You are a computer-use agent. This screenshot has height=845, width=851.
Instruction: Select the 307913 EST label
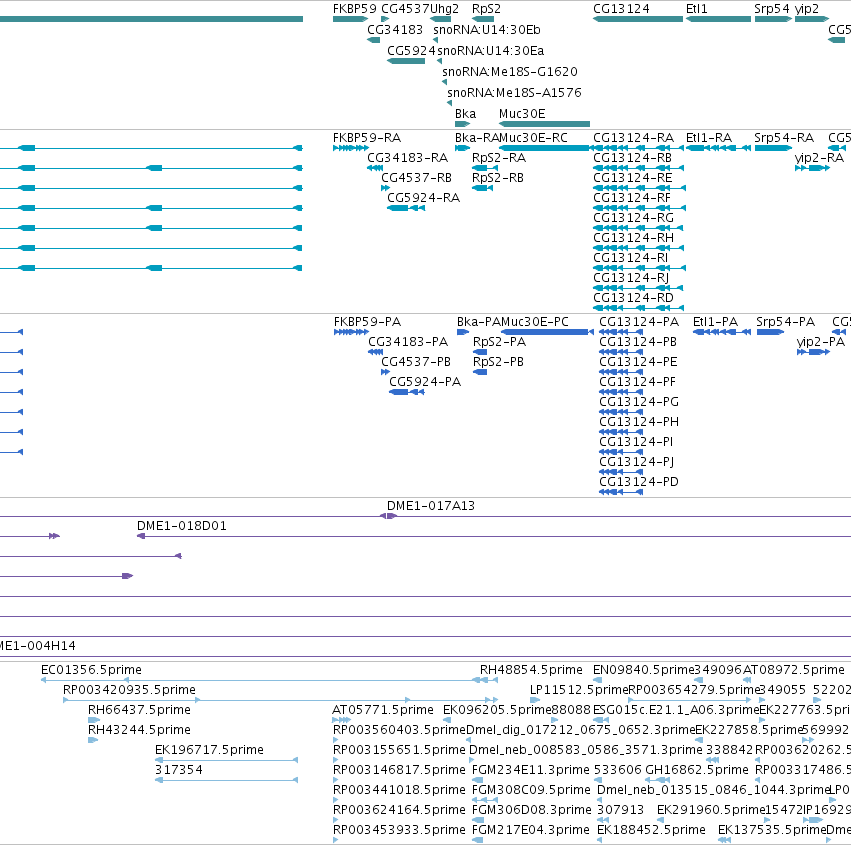point(620,810)
